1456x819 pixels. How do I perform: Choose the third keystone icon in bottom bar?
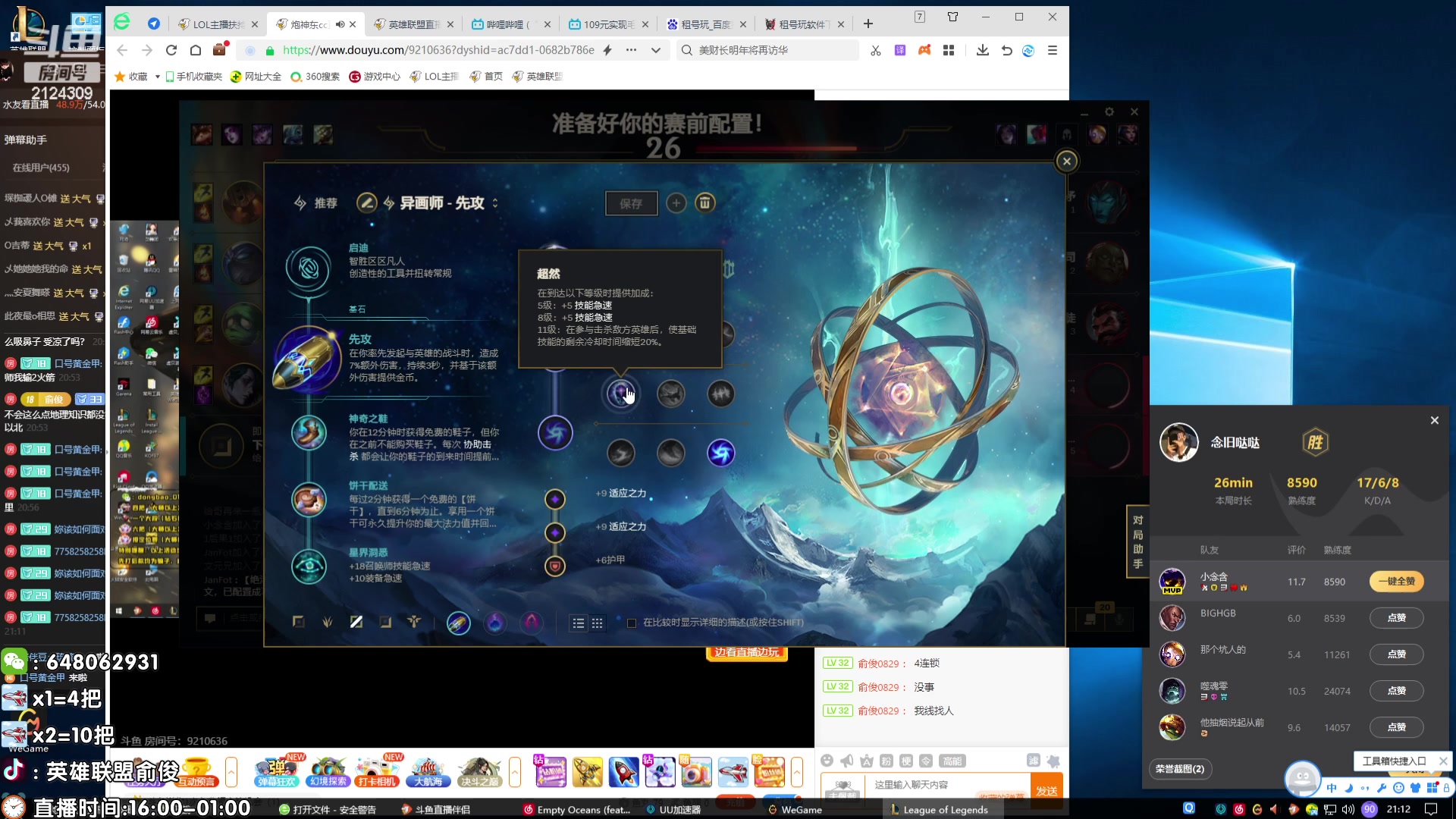[x=532, y=623]
